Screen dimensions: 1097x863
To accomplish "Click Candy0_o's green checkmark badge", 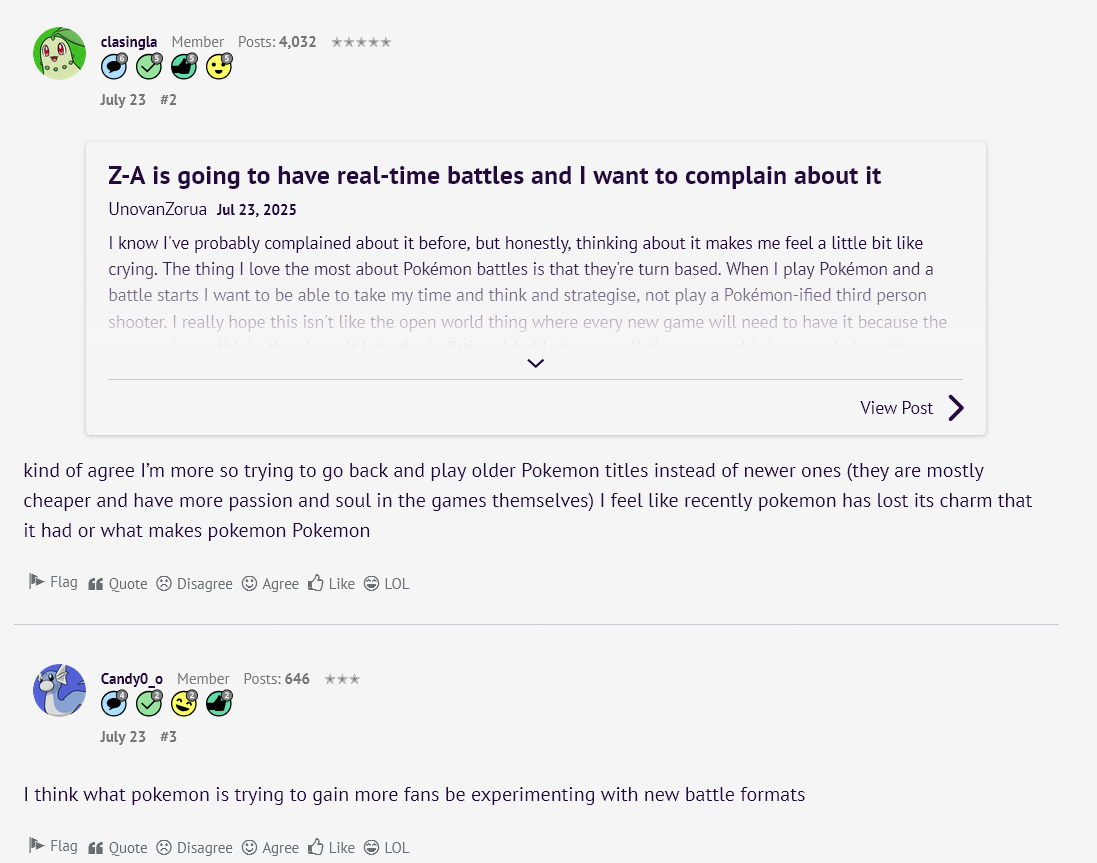I will (149, 704).
